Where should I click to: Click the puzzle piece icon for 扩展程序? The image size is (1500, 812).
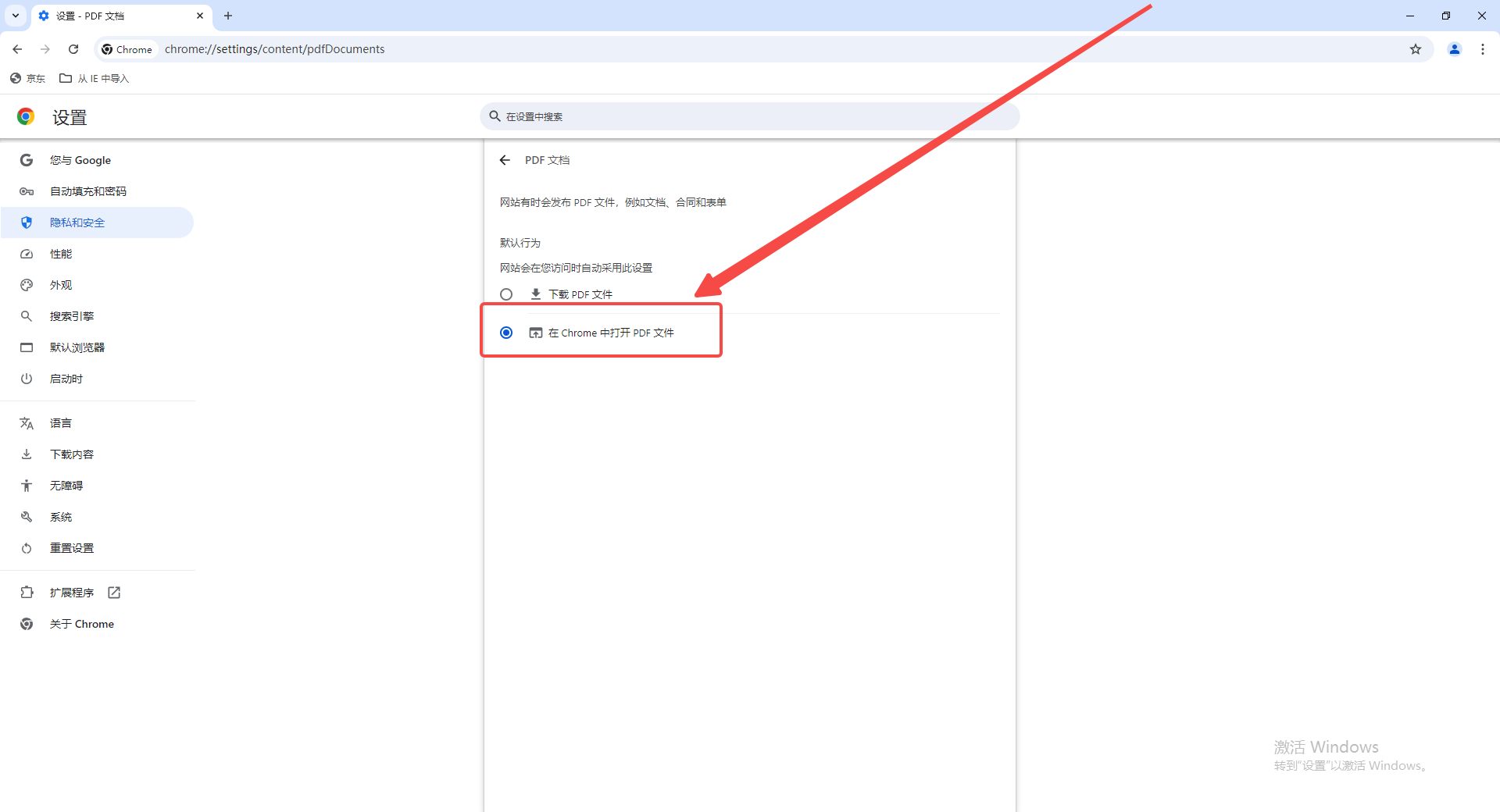27,593
